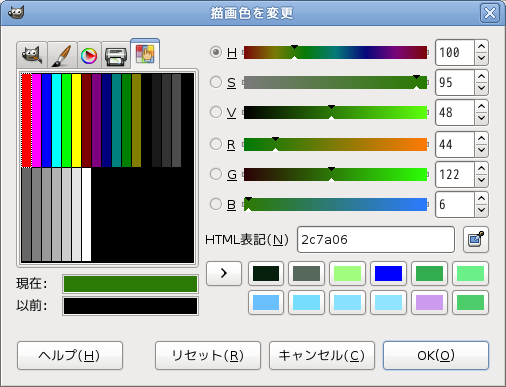
Task: Select the G green radio button
Action: click(216, 174)
